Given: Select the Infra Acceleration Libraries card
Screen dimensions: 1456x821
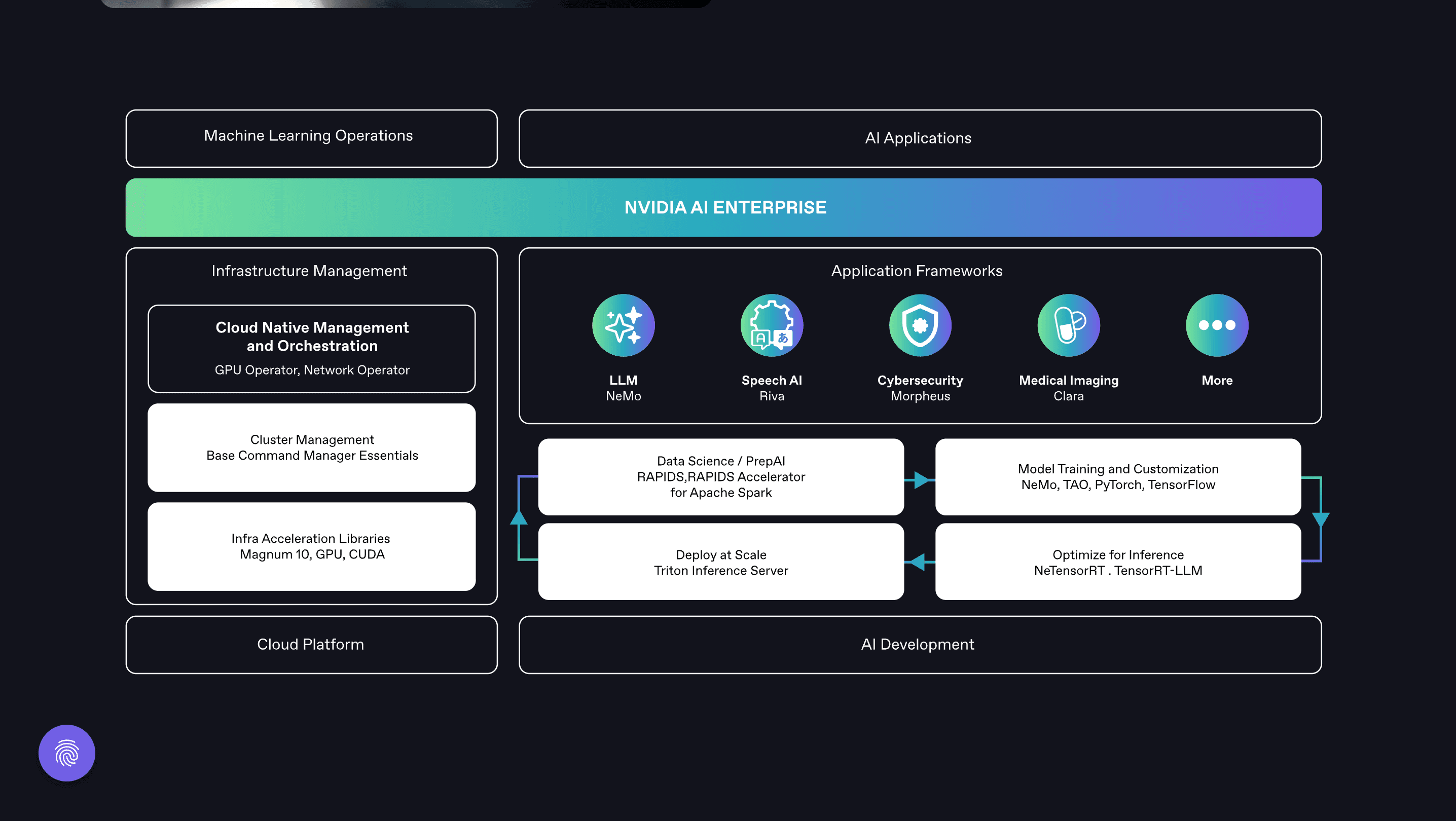Looking at the screenshot, I should tap(311, 546).
